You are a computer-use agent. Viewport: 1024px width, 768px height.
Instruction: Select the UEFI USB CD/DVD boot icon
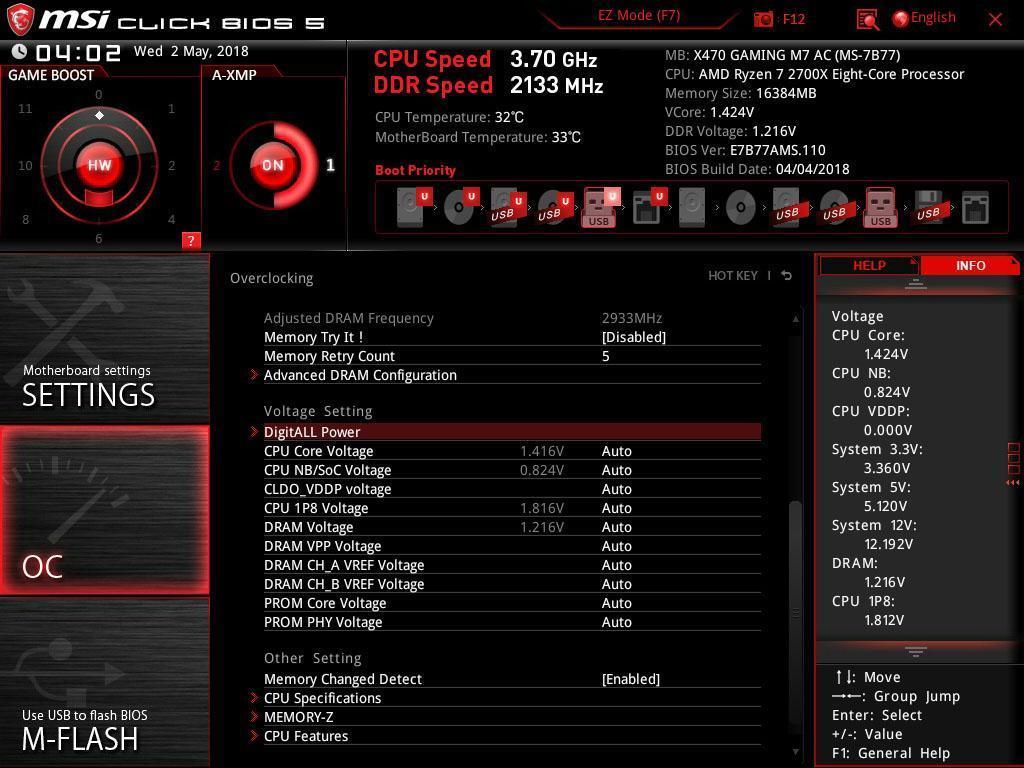[554, 207]
